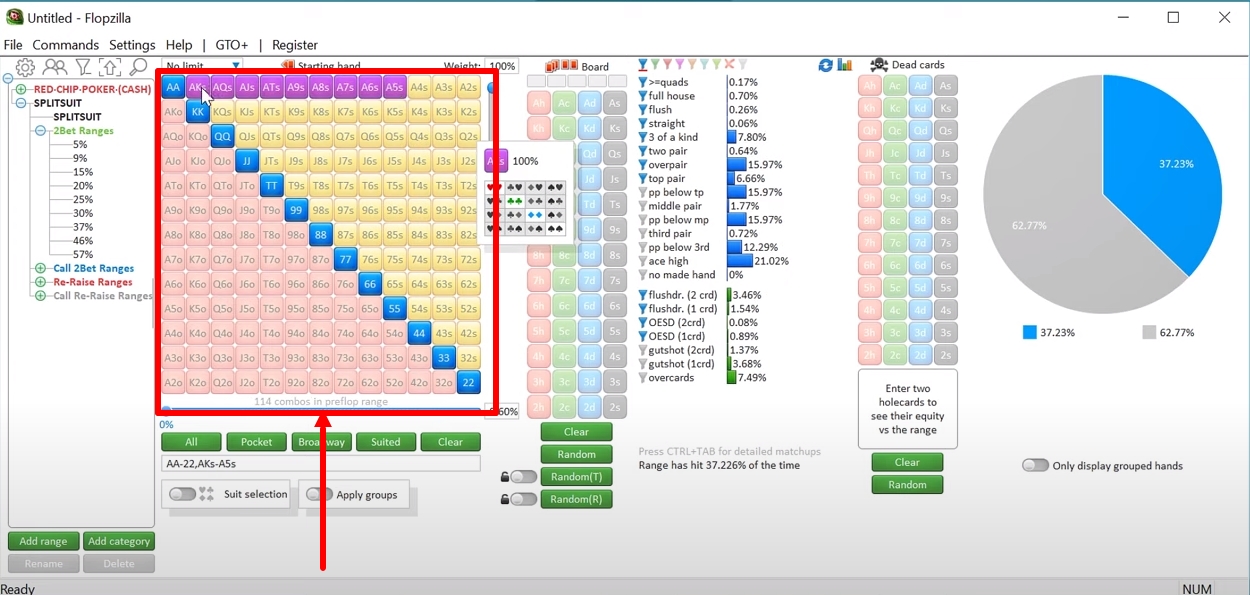This screenshot has height=595, width=1250.
Task: Open the bar chart statistics icon
Action: tap(845, 66)
